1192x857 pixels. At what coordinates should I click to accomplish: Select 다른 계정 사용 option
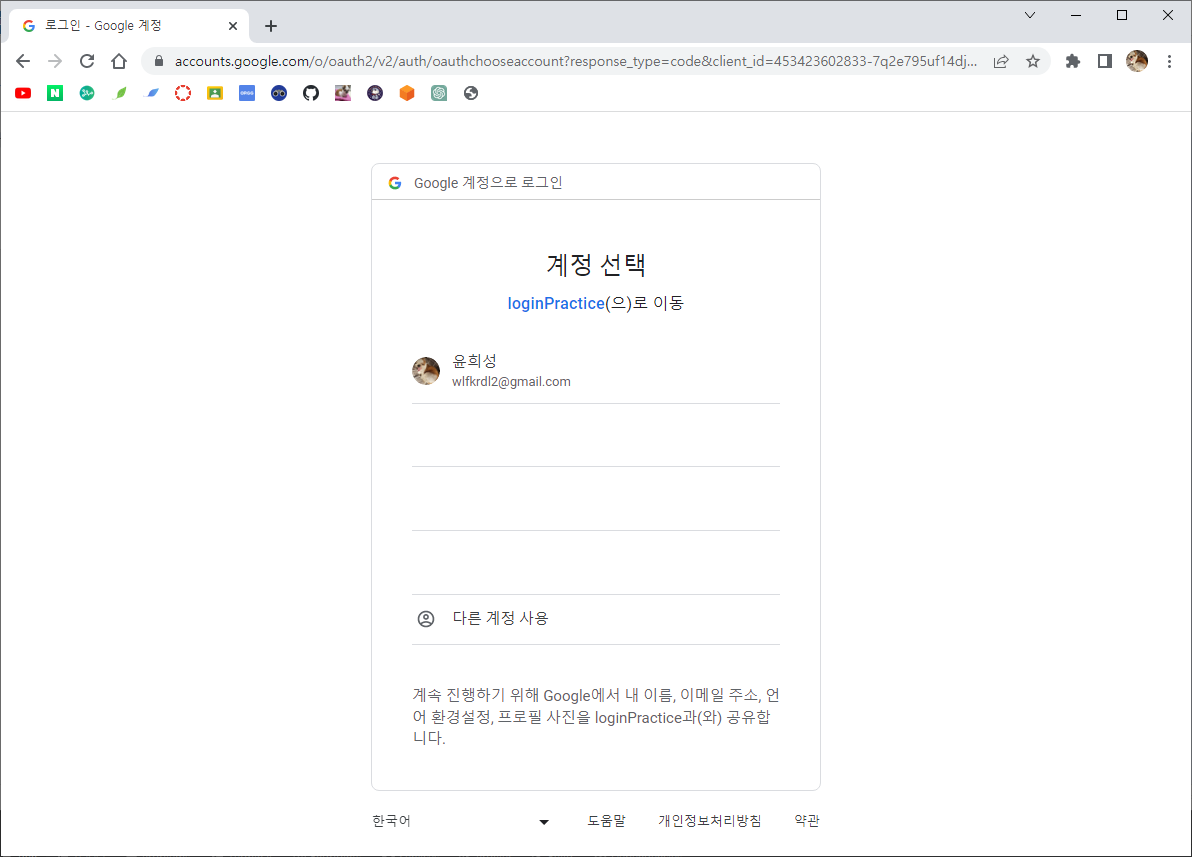(x=596, y=619)
